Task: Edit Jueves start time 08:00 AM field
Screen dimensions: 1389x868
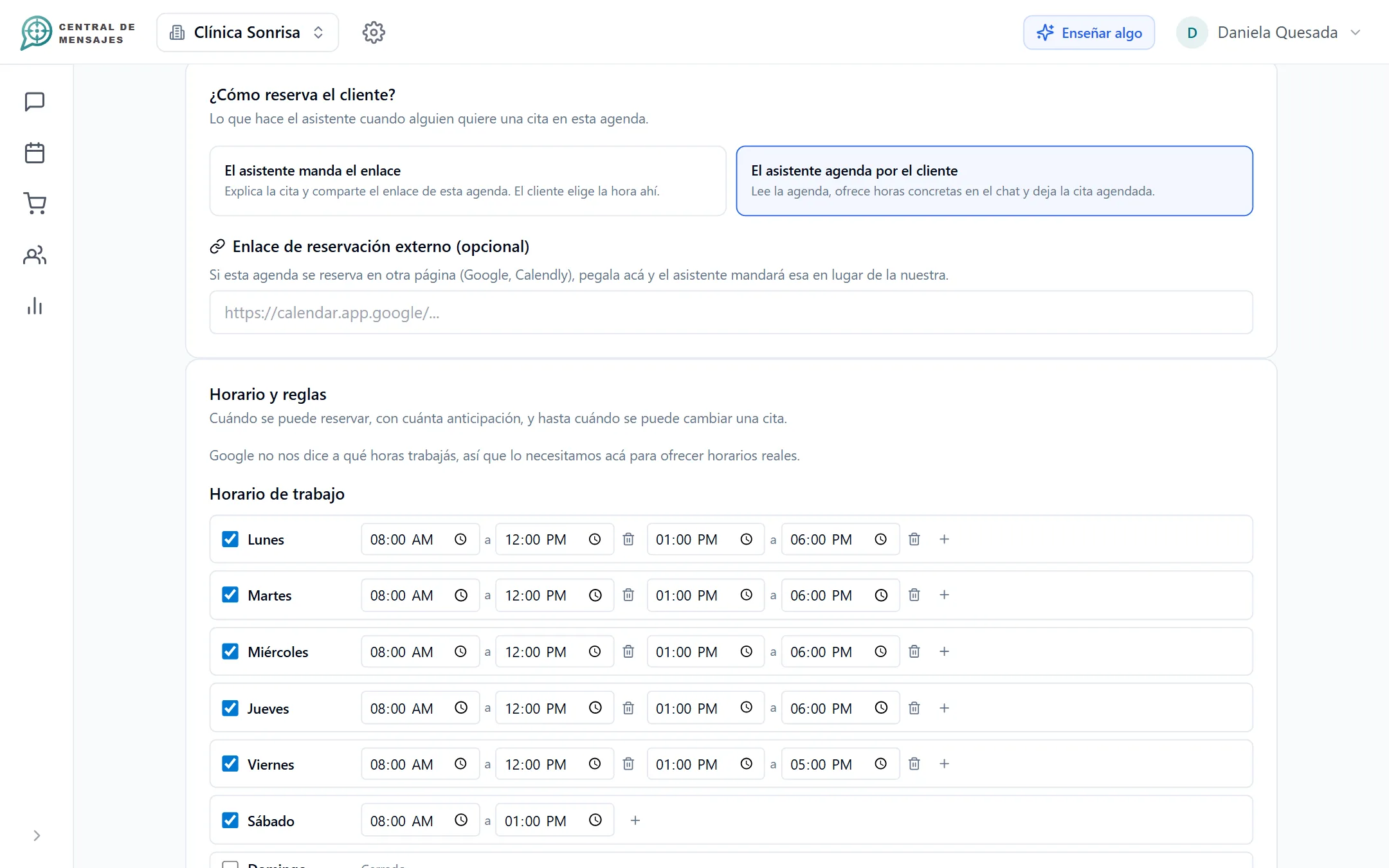Action: 420,708
